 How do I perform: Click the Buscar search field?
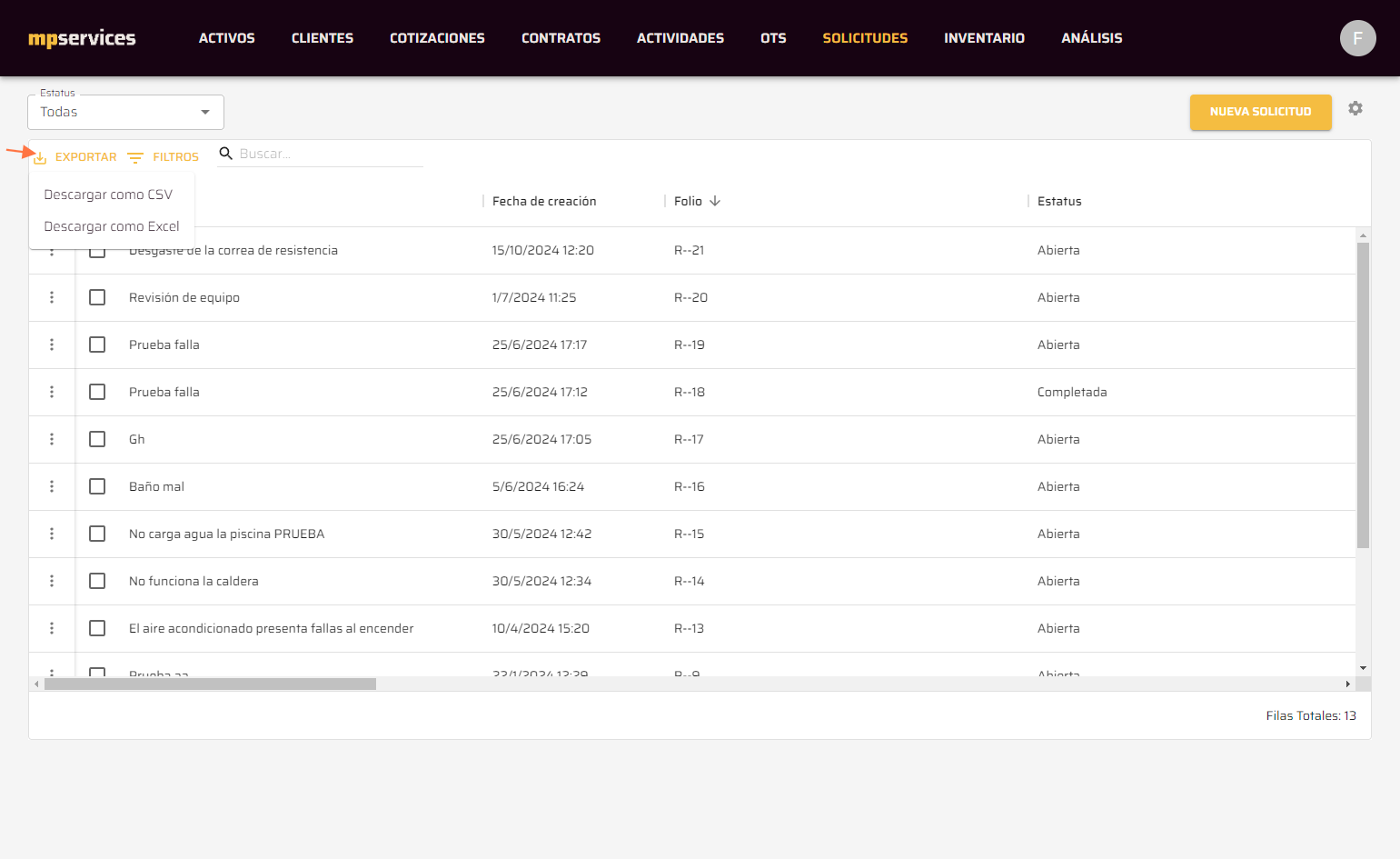pos(330,154)
